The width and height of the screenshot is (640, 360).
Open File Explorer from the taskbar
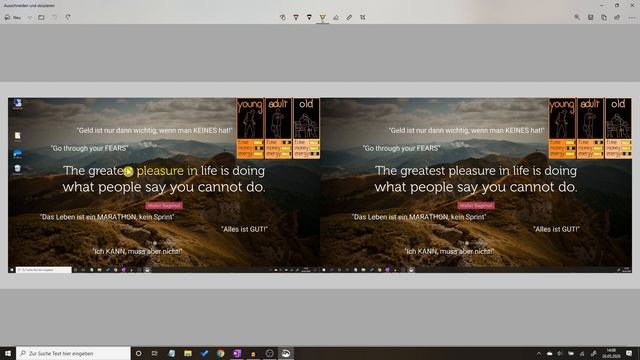pyautogui.click(x=188, y=353)
